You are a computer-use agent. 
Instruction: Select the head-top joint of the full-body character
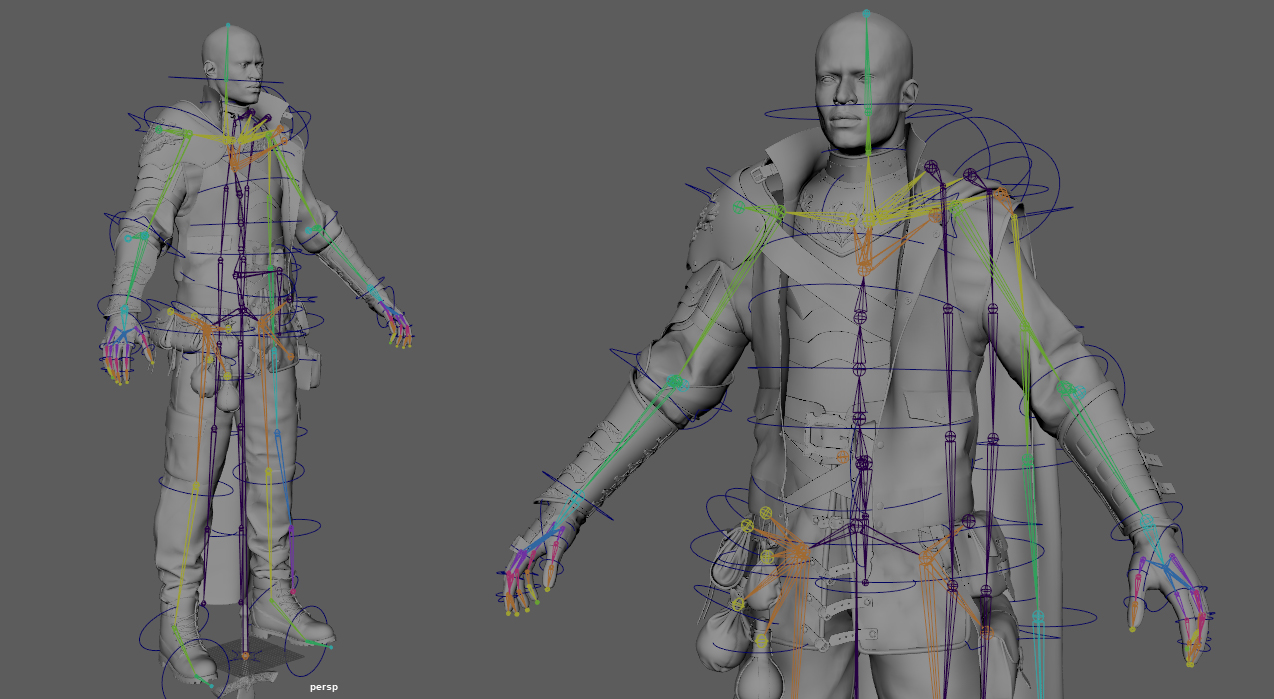tap(227, 26)
